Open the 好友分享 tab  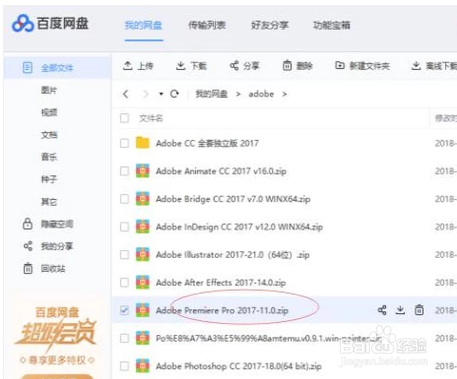270,25
